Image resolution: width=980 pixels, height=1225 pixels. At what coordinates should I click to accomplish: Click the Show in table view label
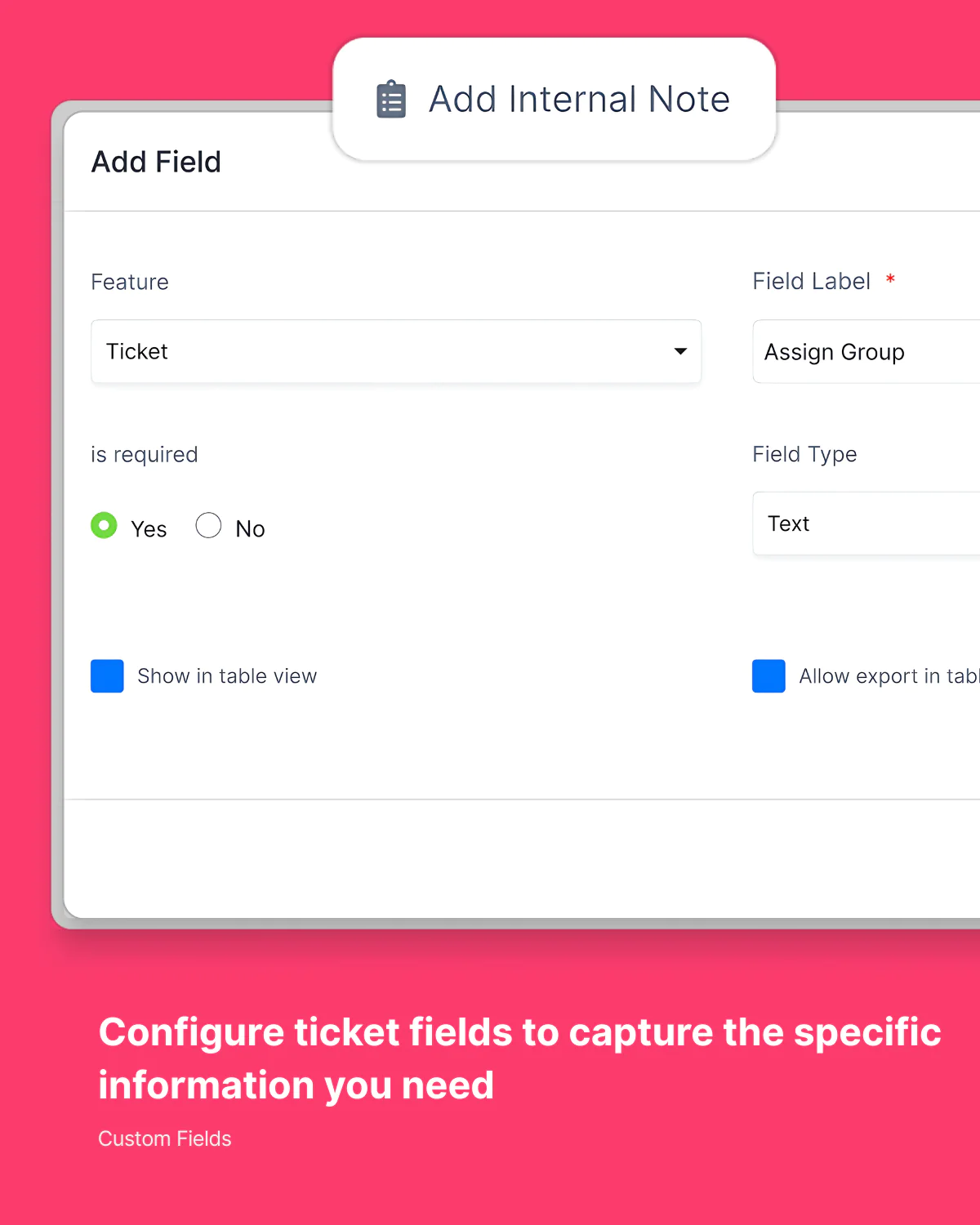click(x=227, y=676)
